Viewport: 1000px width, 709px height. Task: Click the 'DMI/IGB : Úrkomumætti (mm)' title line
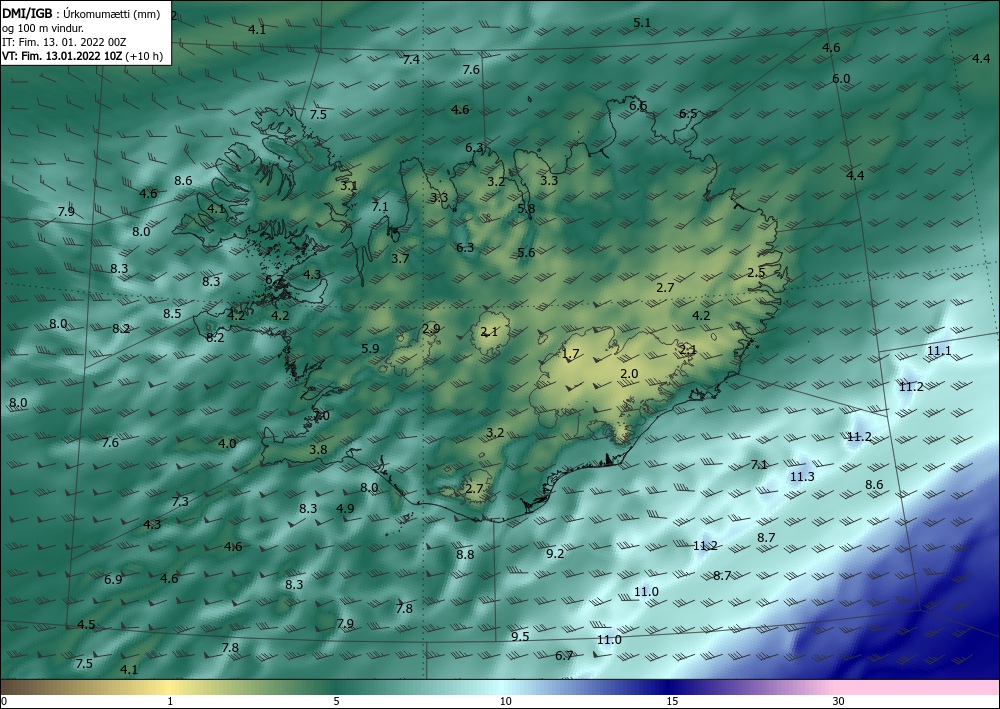click(x=81, y=15)
